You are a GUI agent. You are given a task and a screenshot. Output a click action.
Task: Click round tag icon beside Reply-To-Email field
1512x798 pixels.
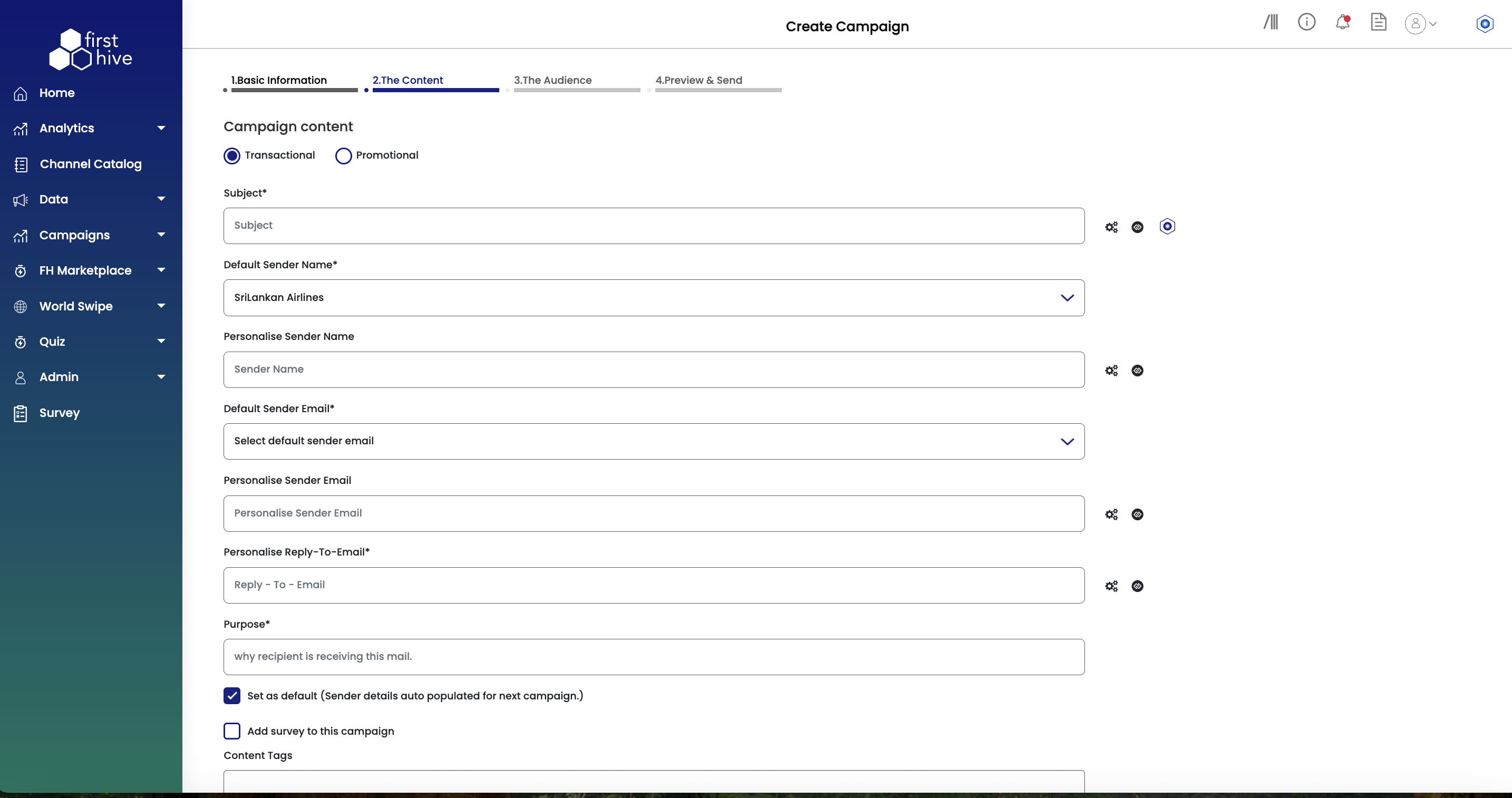tap(1138, 586)
